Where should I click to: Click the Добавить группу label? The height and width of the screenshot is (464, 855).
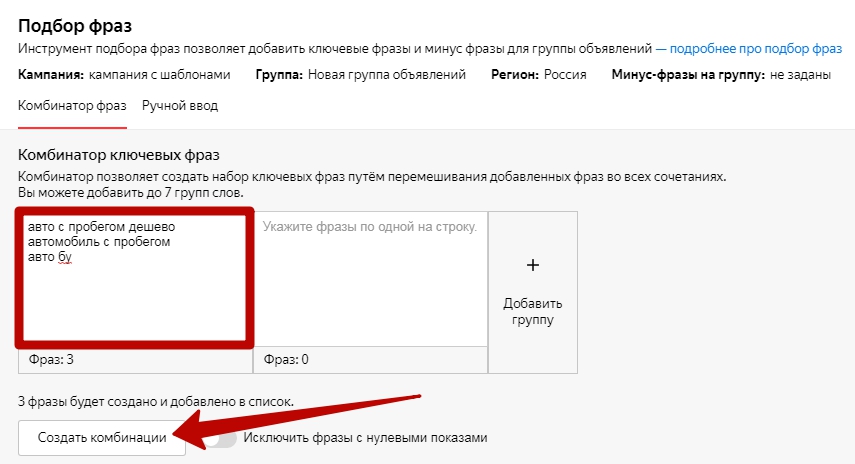click(533, 311)
